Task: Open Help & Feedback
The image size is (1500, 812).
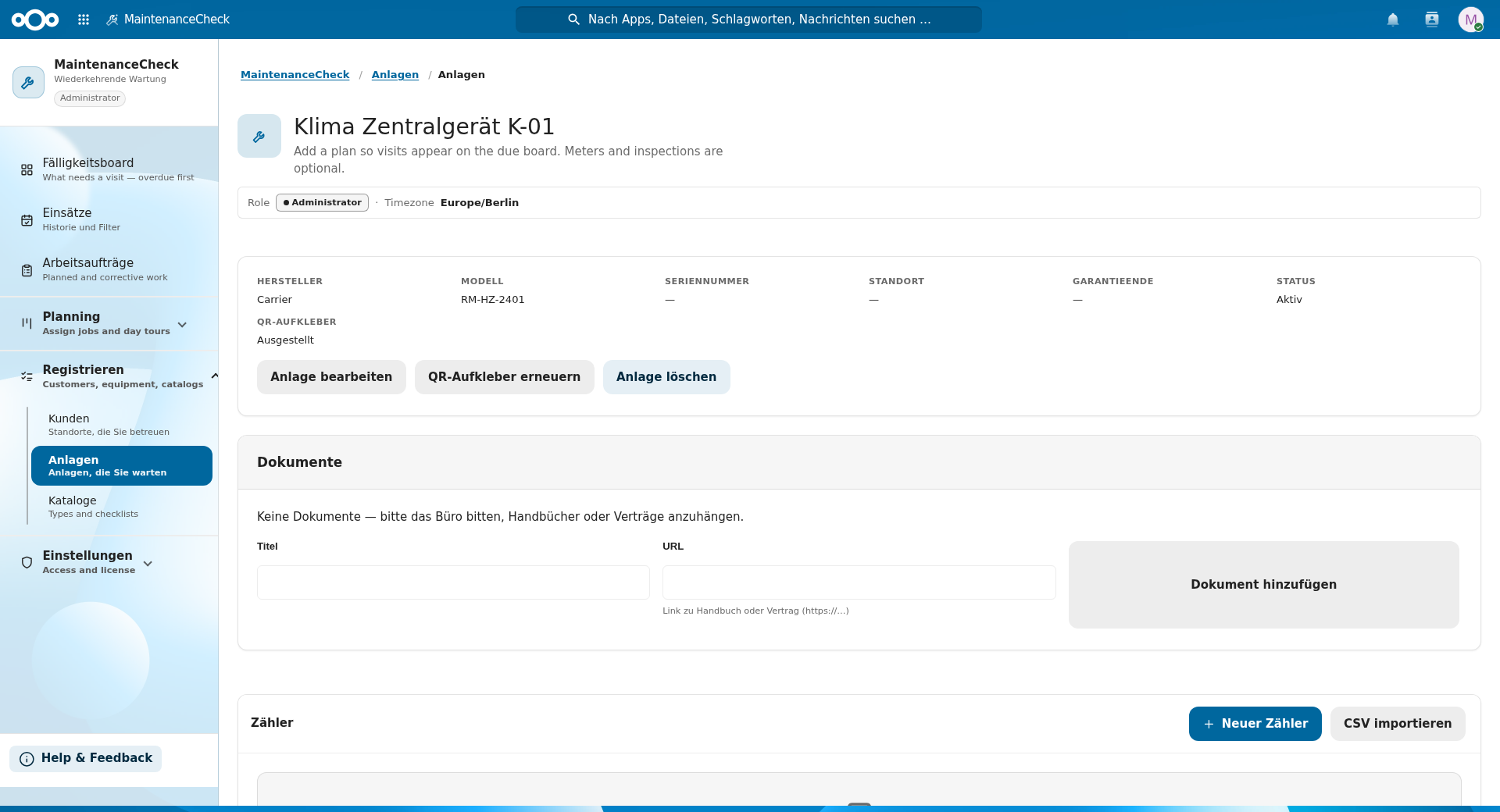Action: (86, 758)
